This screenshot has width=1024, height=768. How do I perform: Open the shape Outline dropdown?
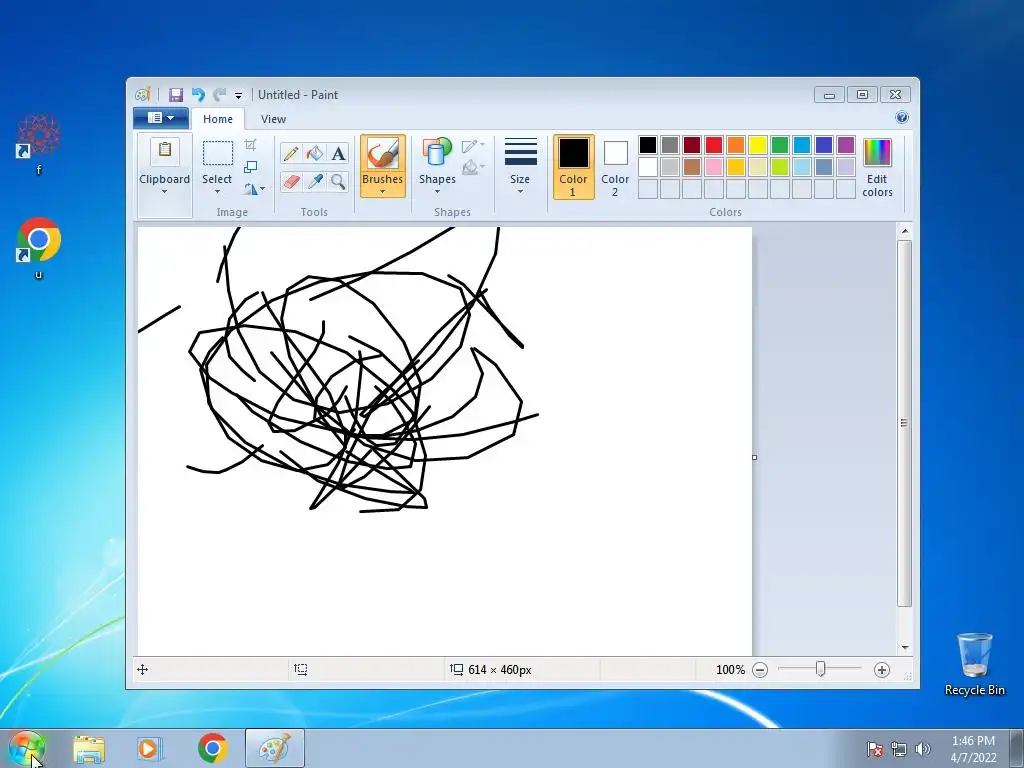473,146
